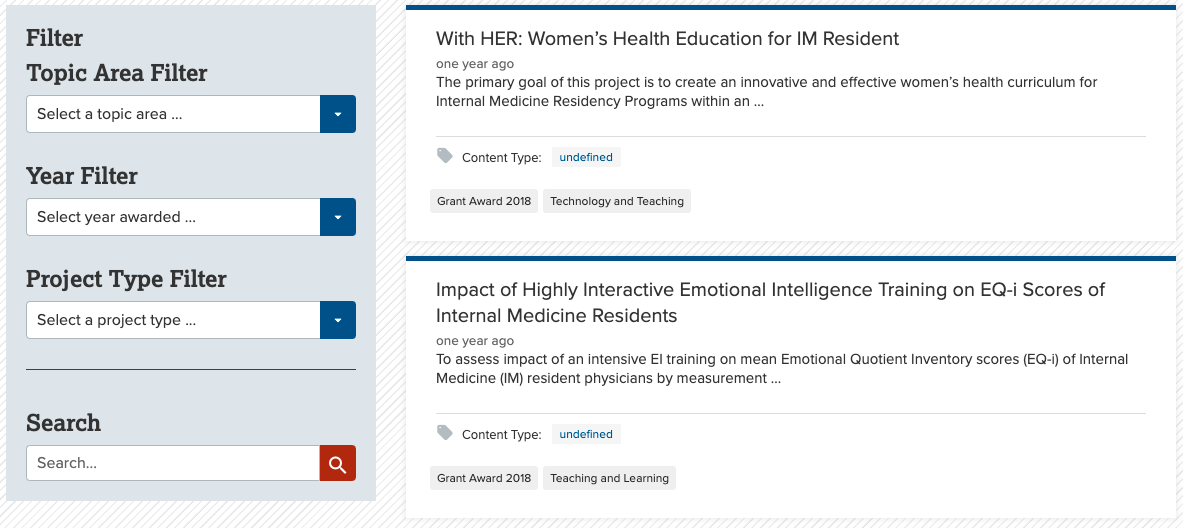Click the red search magnifier button
Image resolution: width=1183 pixels, height=528 pixels.
[337, 463]
